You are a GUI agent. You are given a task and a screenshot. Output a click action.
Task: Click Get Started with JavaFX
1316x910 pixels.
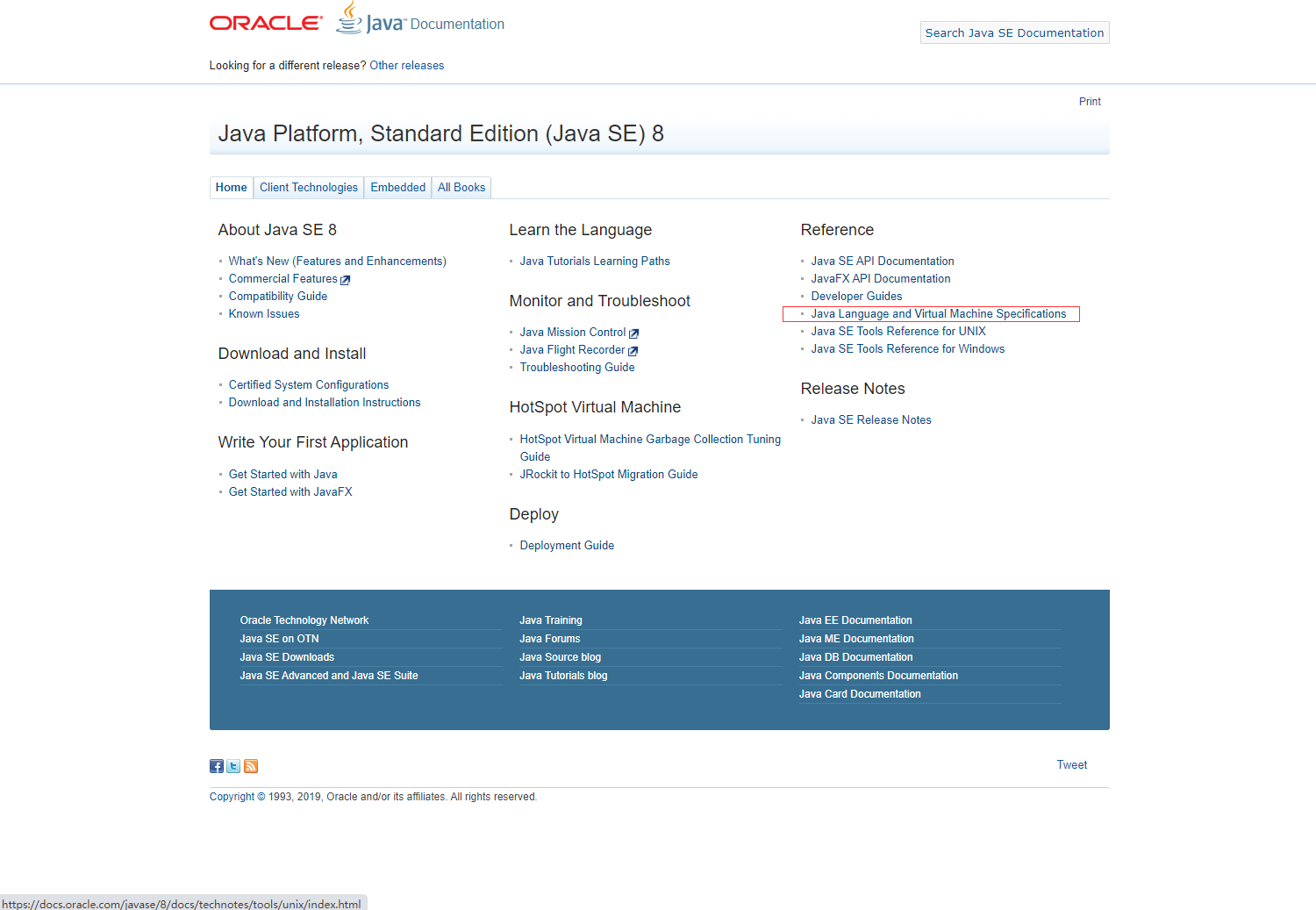pos(290,492)
